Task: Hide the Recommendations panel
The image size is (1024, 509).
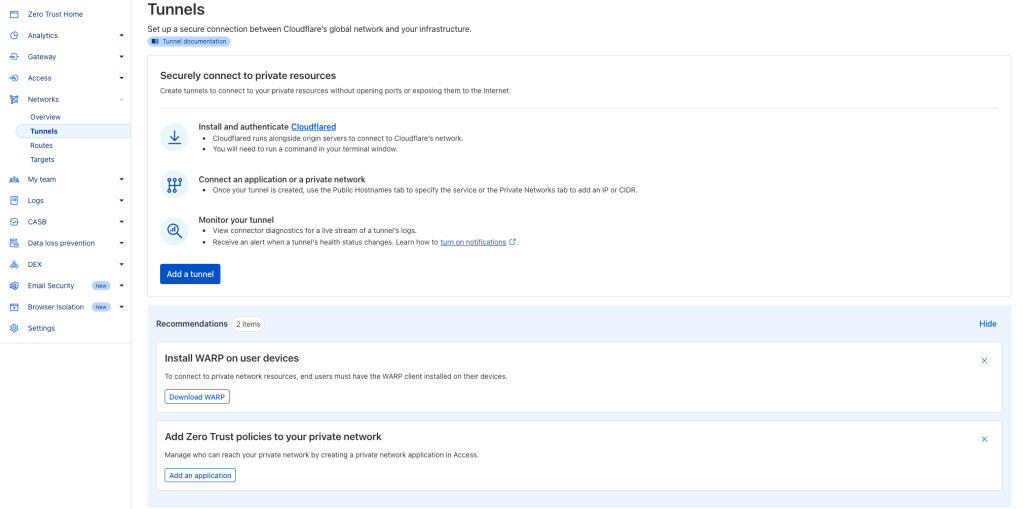Action: click(x=987, y=324)
